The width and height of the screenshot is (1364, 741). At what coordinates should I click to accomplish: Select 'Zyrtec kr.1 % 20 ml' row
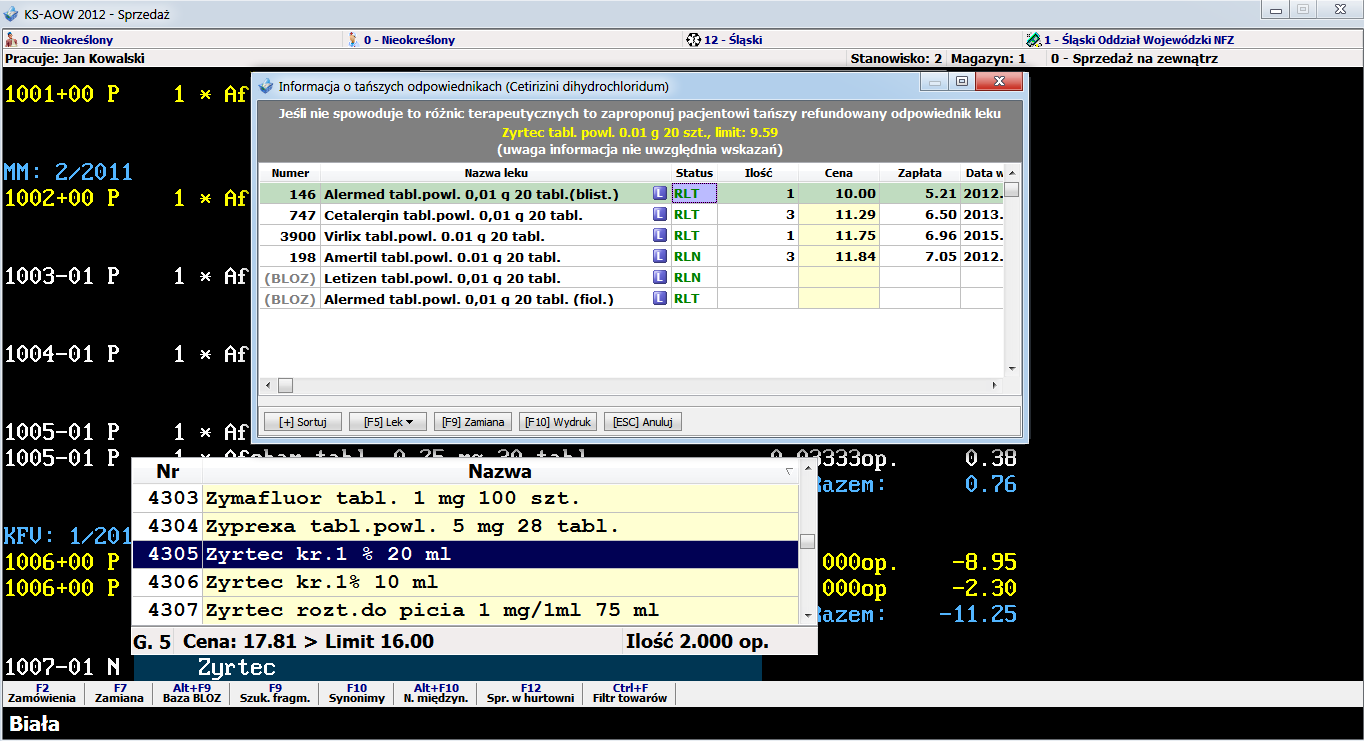click(465, 554)
